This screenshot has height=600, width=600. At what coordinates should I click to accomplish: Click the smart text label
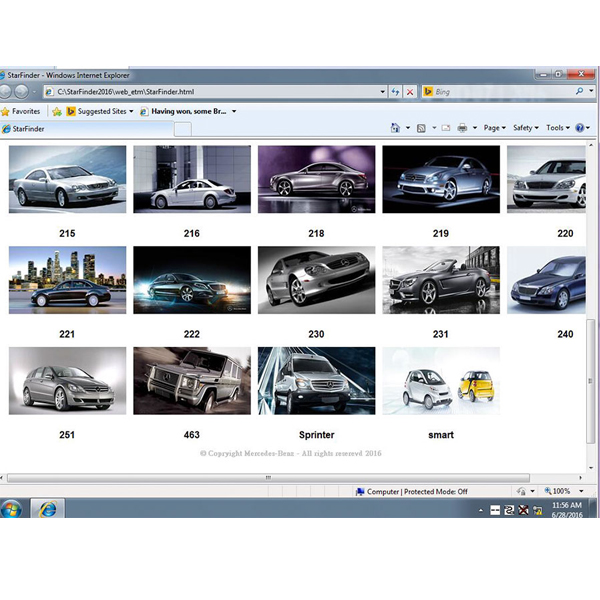441,435
